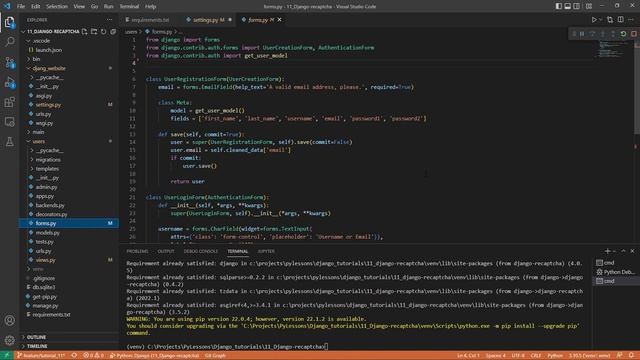Expand the TIMELINE section
This screenshot has height=360, width=640.
[x=37, y=346]
